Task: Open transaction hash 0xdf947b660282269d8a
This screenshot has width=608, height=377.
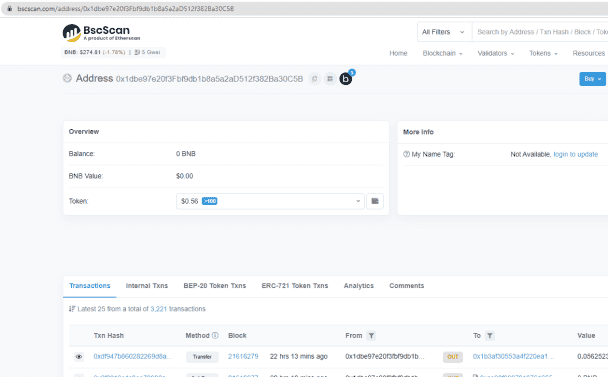Action: [x=133, y=356]
